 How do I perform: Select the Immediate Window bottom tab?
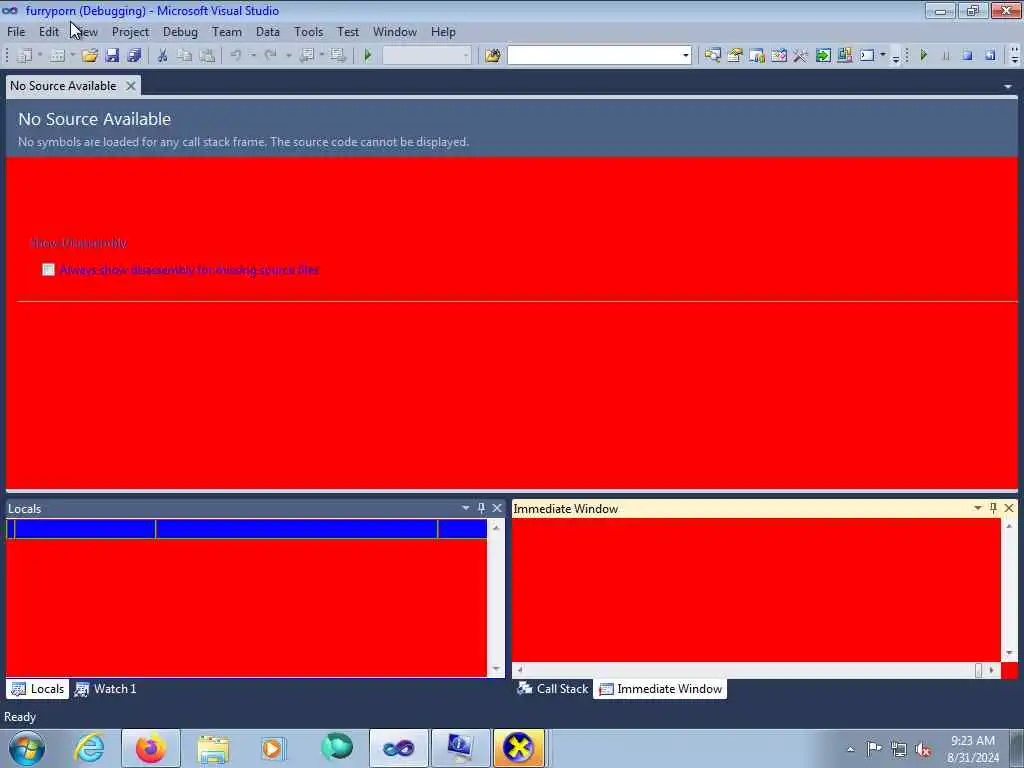(660, 688)
